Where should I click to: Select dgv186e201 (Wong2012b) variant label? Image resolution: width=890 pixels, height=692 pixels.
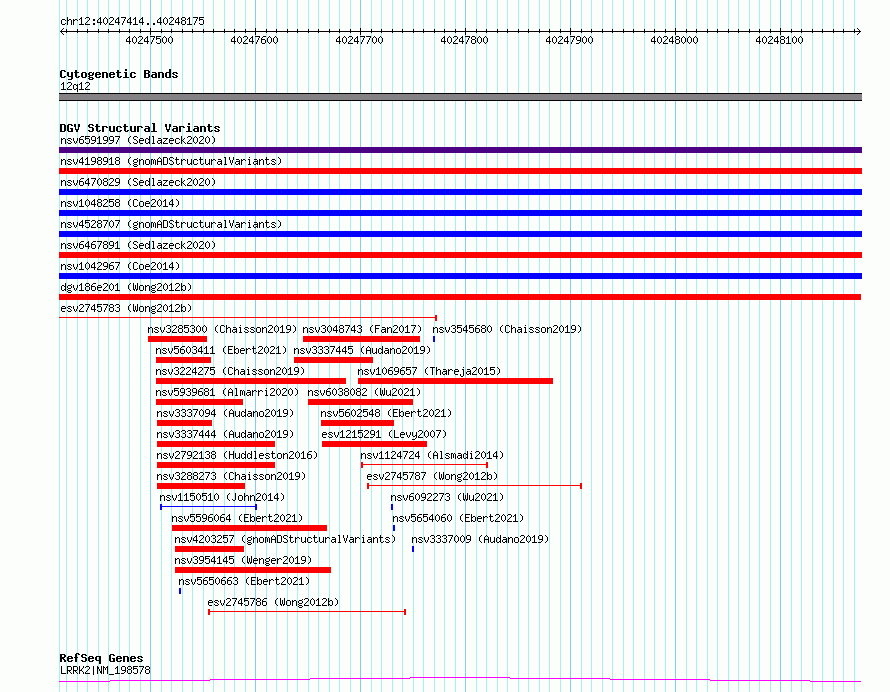pyautogui.click(x=126, y=287)
